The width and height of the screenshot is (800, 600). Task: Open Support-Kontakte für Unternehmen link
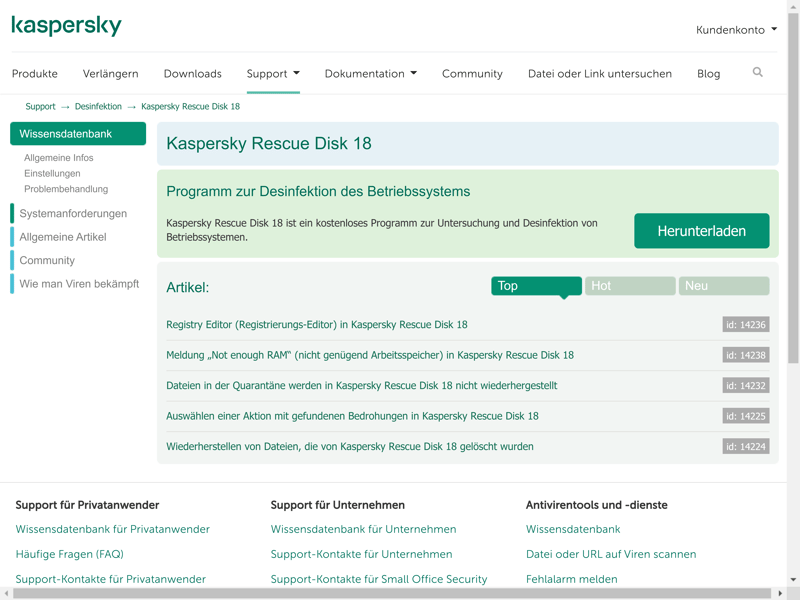[x=361, y=554]
